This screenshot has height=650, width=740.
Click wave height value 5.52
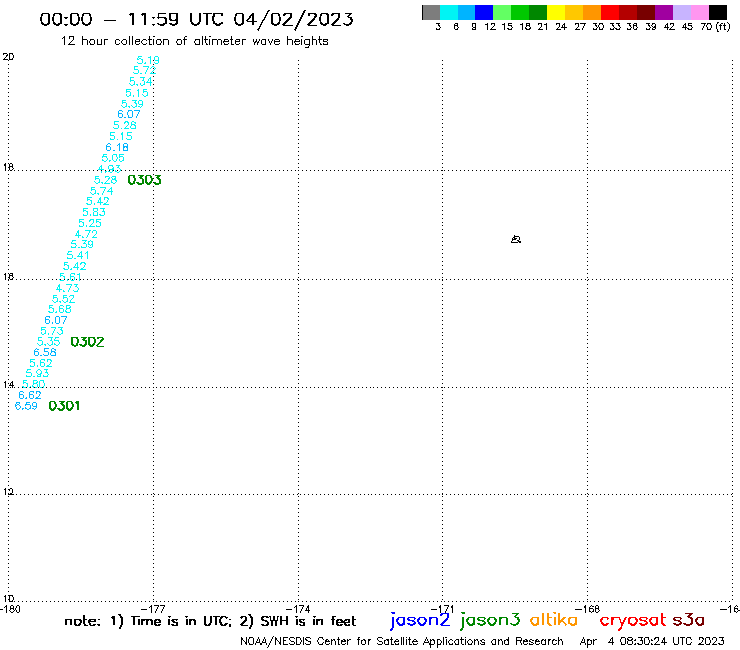click(63, 299)
